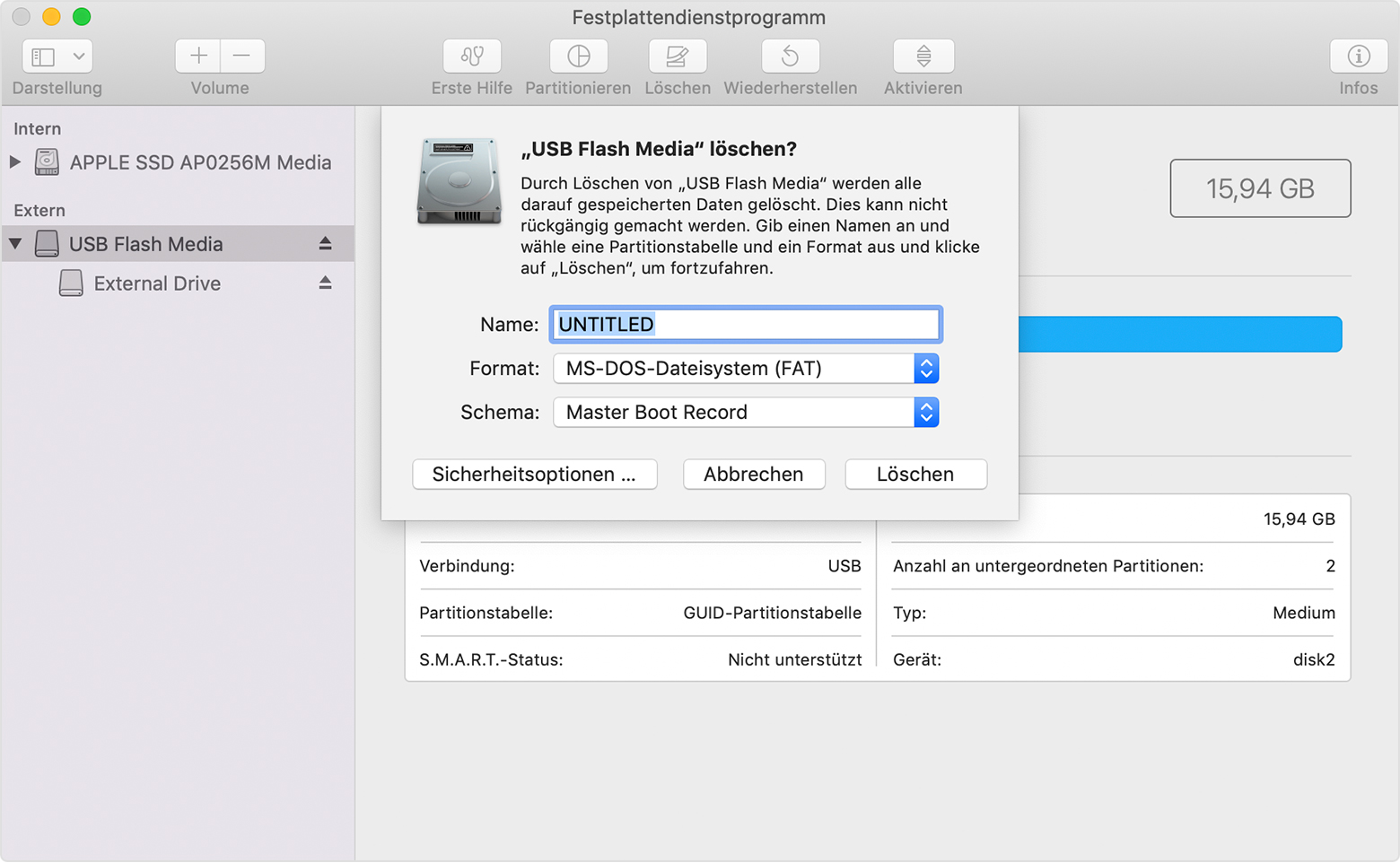The width and height of the screenshot is (1400, 863).
Task: Add a volume with the plus button
Action: [197, 57]
